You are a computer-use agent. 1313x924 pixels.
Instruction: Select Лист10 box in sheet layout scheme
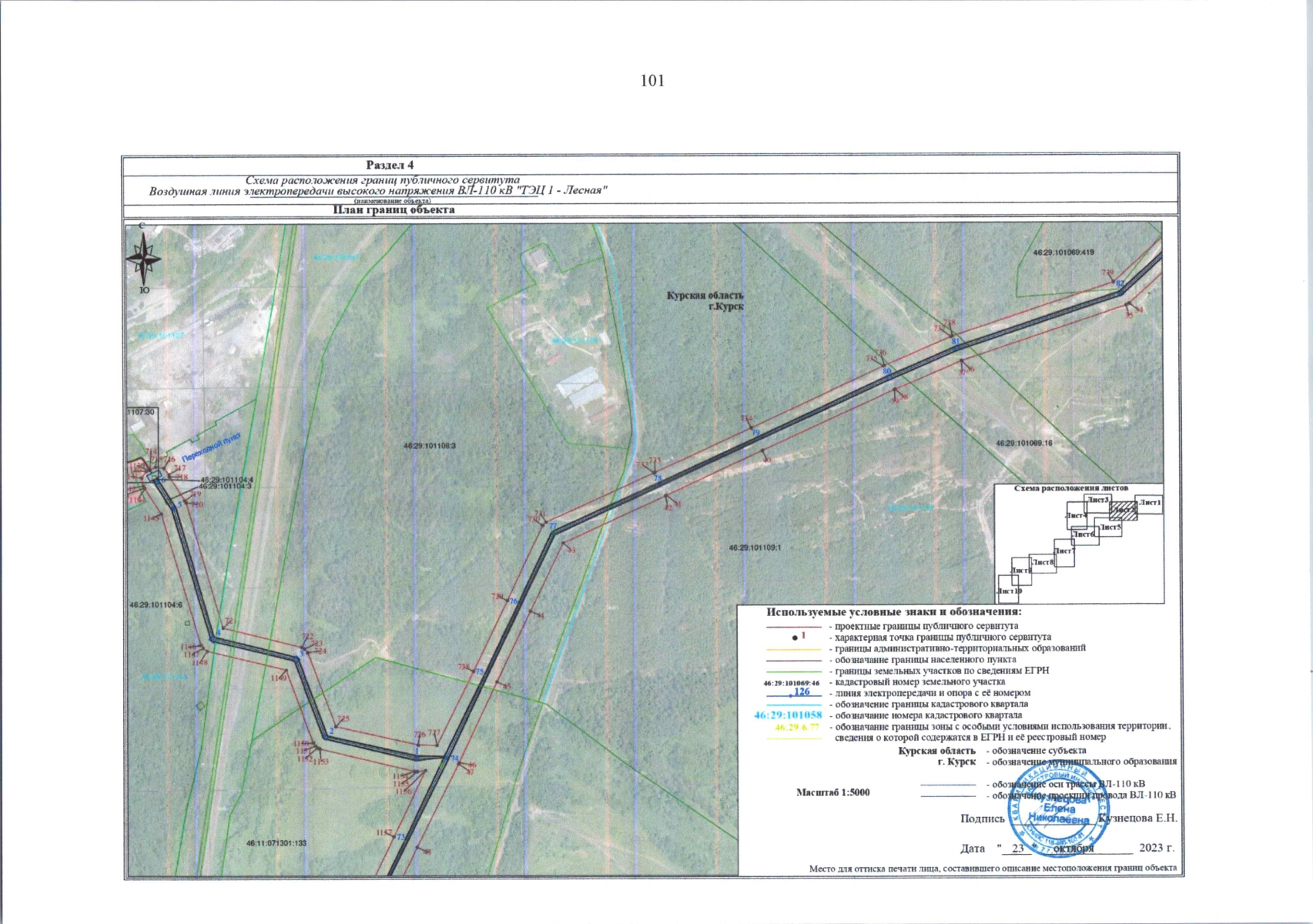(x=1008, y=591)
